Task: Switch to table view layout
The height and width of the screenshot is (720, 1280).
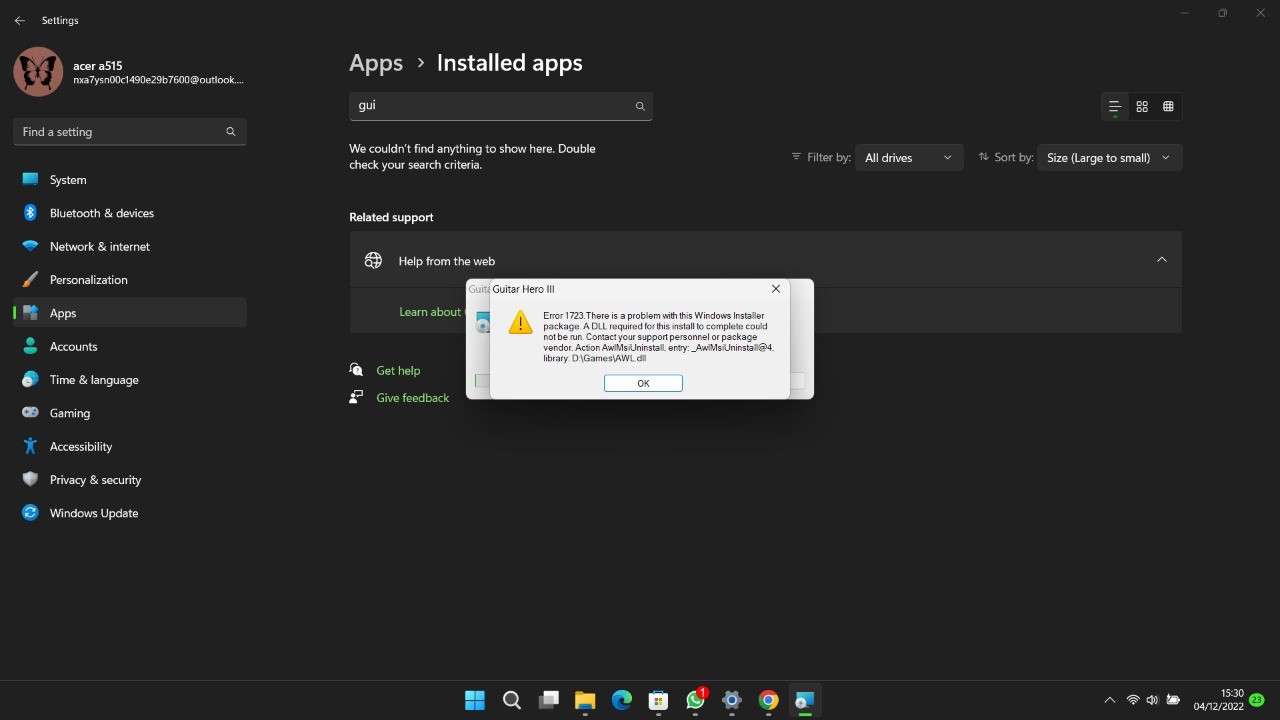Action: point(1168,107)
